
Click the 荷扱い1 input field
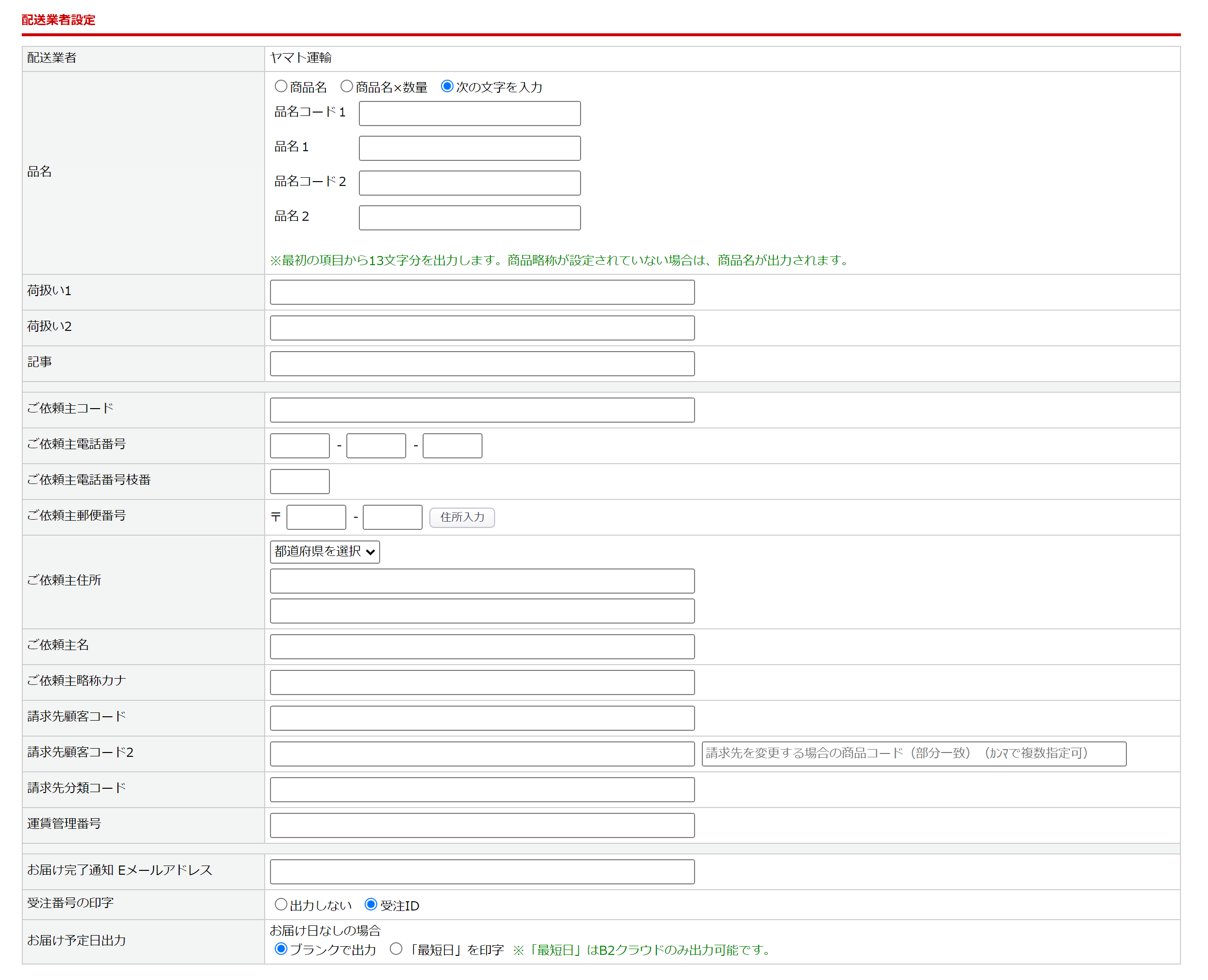[482, 292]
